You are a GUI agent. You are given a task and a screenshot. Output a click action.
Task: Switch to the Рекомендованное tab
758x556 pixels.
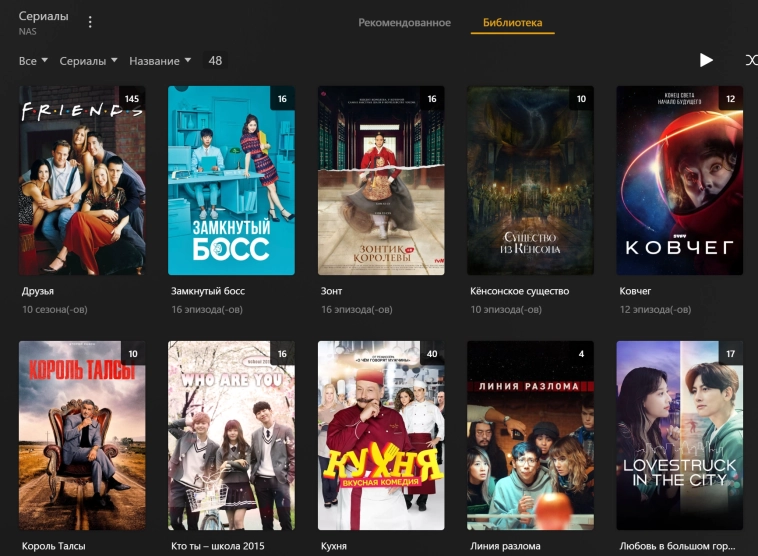pos(404,22)
